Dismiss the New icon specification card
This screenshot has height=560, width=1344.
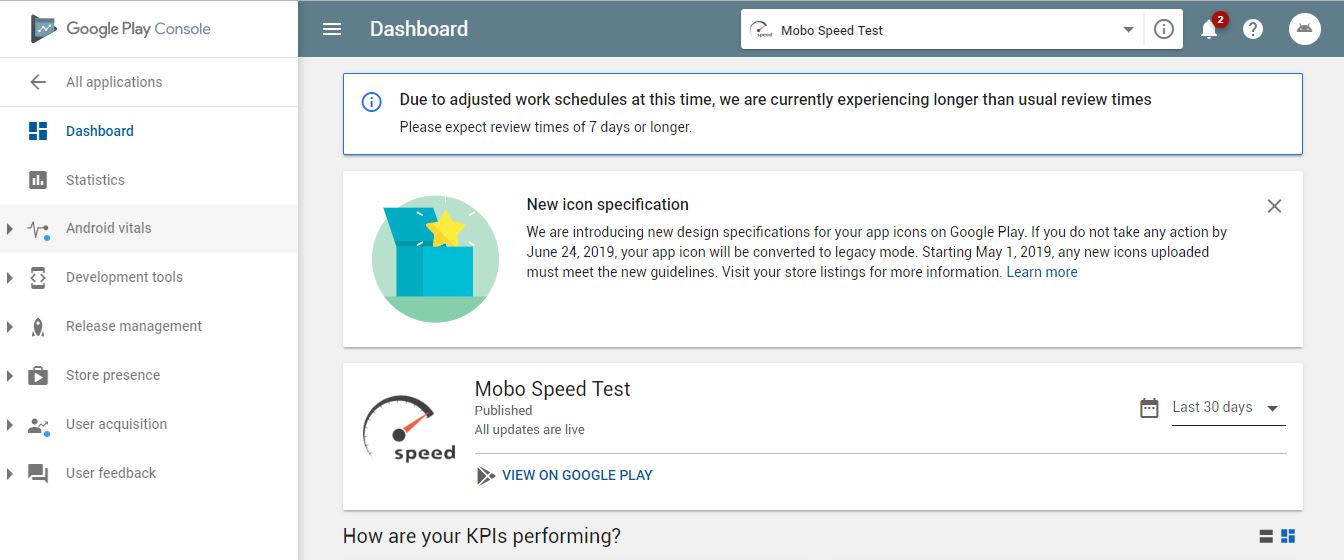click(1274, 206)
